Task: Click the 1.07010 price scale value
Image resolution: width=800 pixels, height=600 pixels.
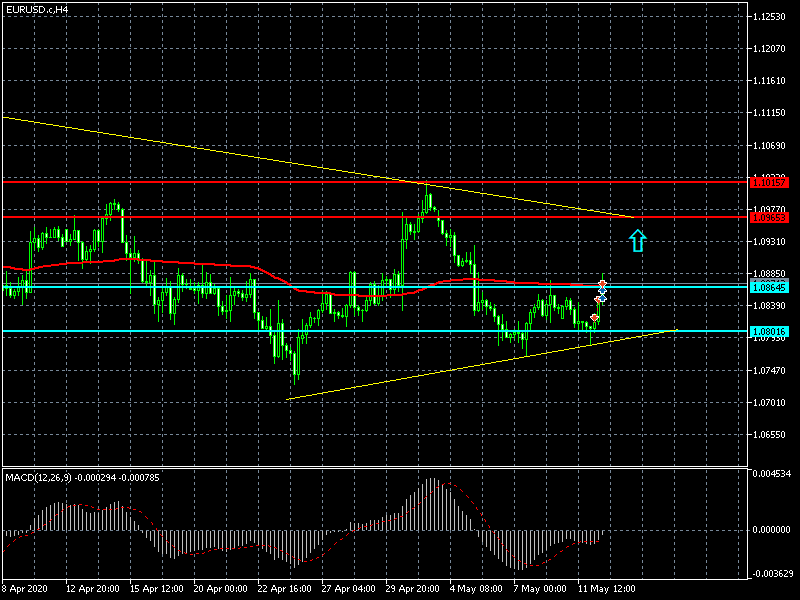Action: click(771, 403)
